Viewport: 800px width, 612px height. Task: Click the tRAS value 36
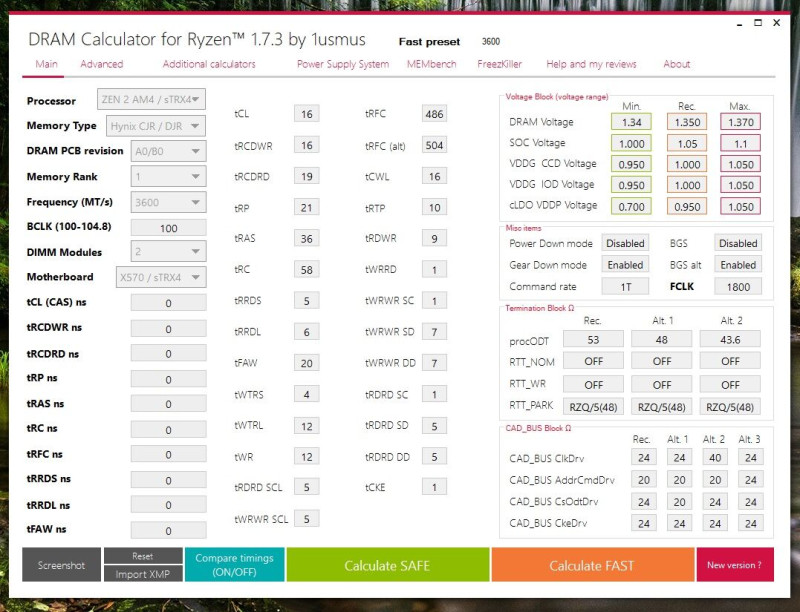(307, 239)
